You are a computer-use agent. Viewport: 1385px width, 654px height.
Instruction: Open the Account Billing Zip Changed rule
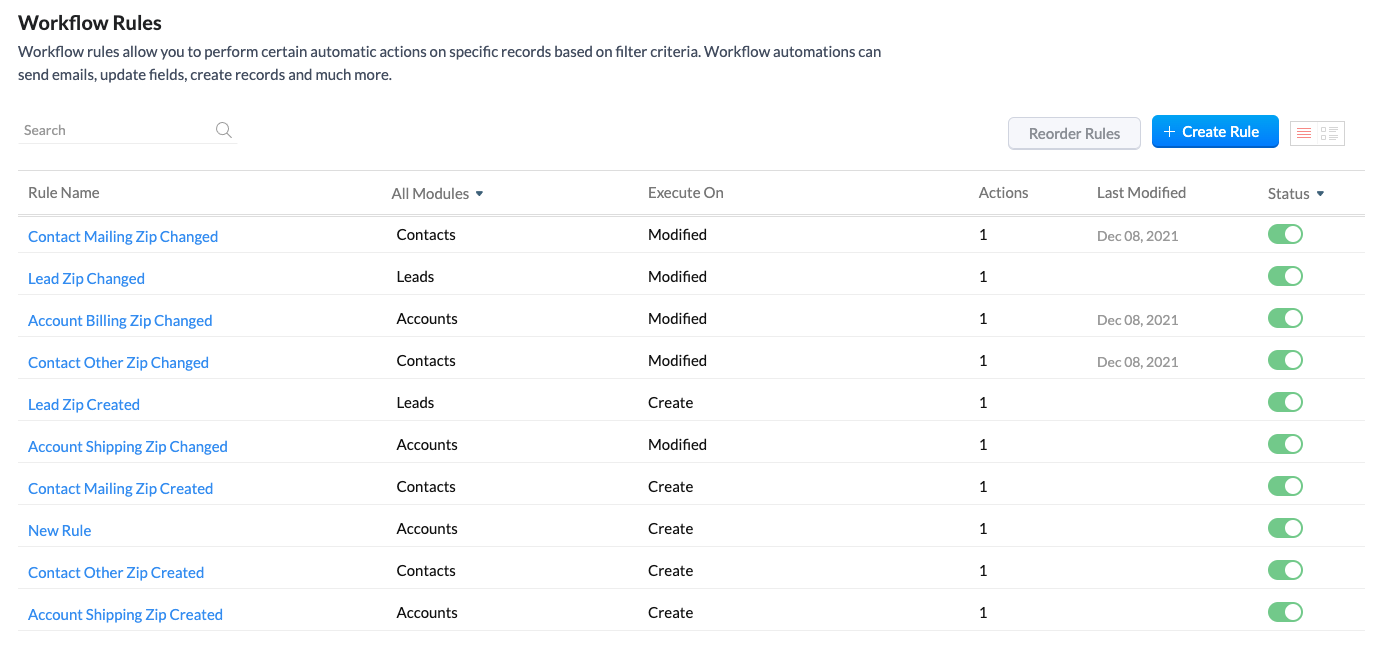tap(120, 321)
